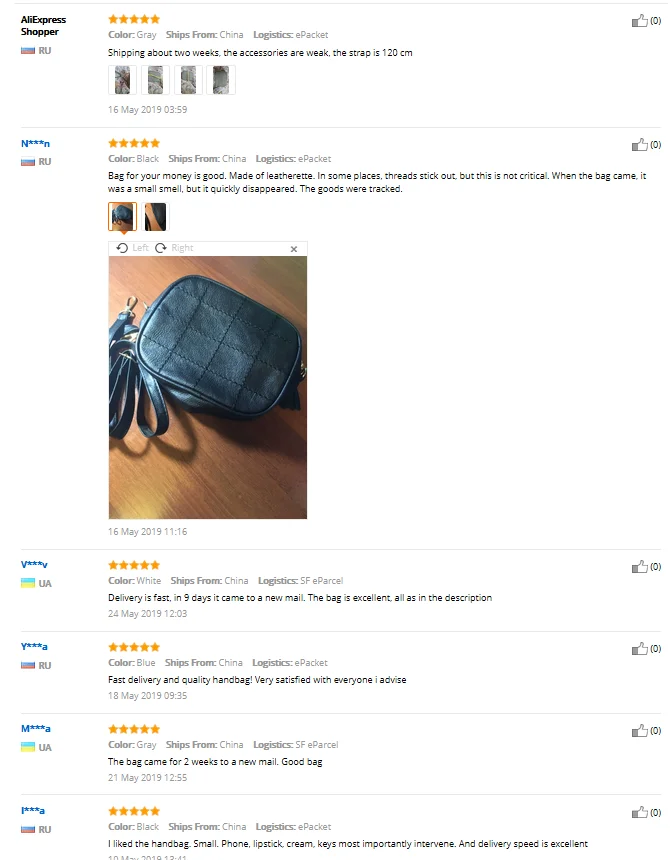Like M***a's review with thumbs-up

pyautogui.click(x=639, y=731)
